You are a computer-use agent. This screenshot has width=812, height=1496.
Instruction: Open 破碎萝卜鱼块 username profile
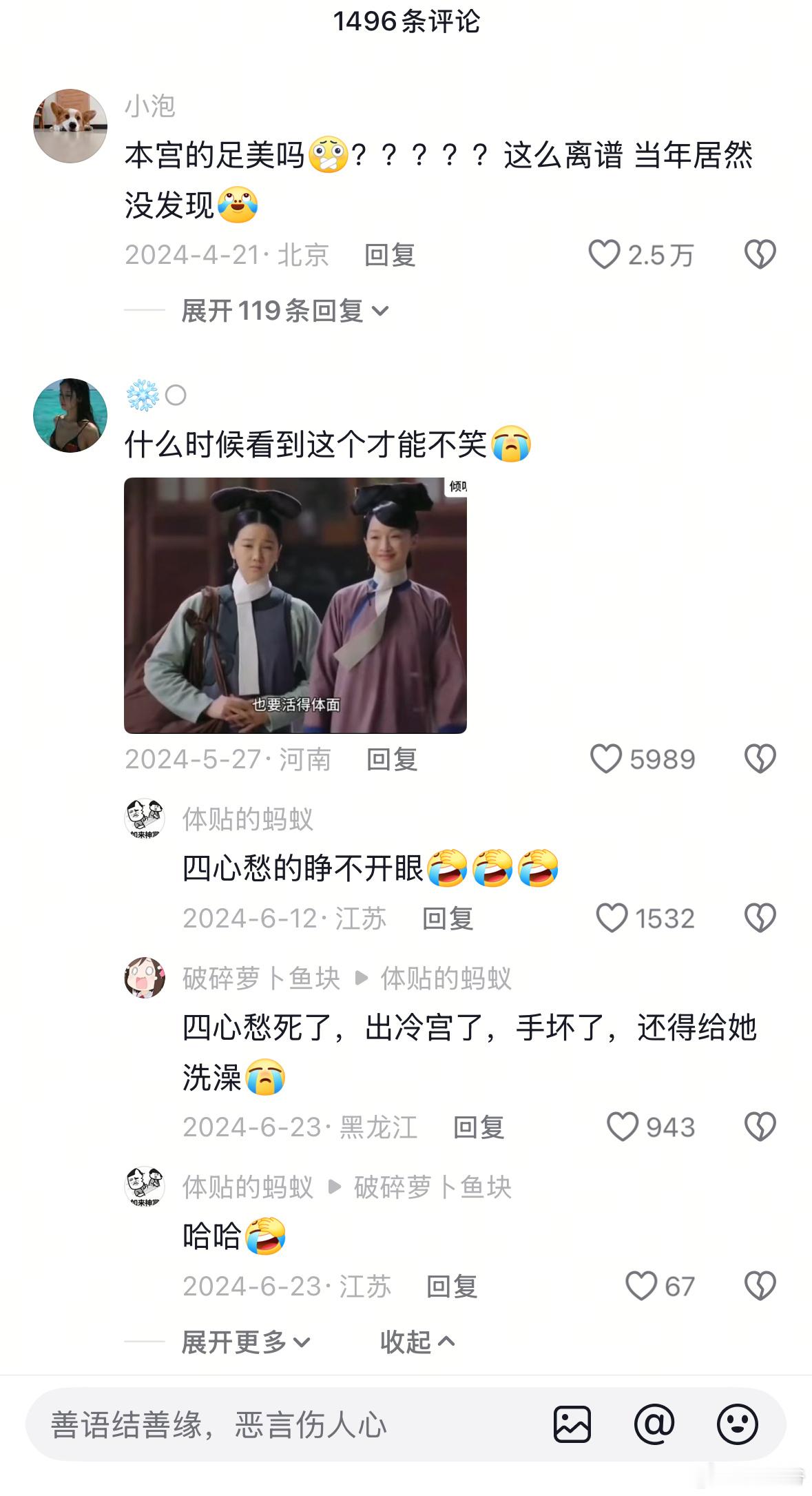tap(261, 978)
